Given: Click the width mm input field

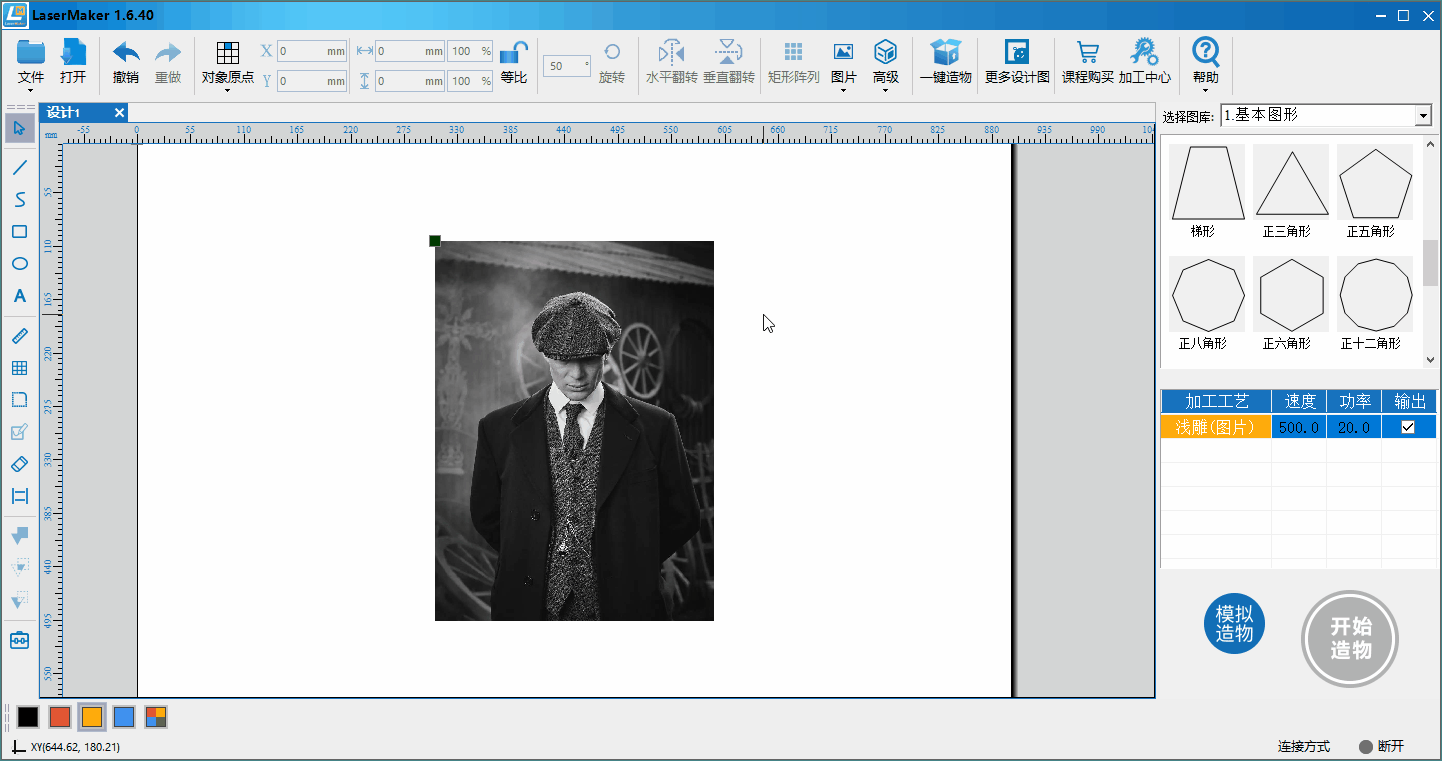Looking at the screenshot, I should 410,51.
